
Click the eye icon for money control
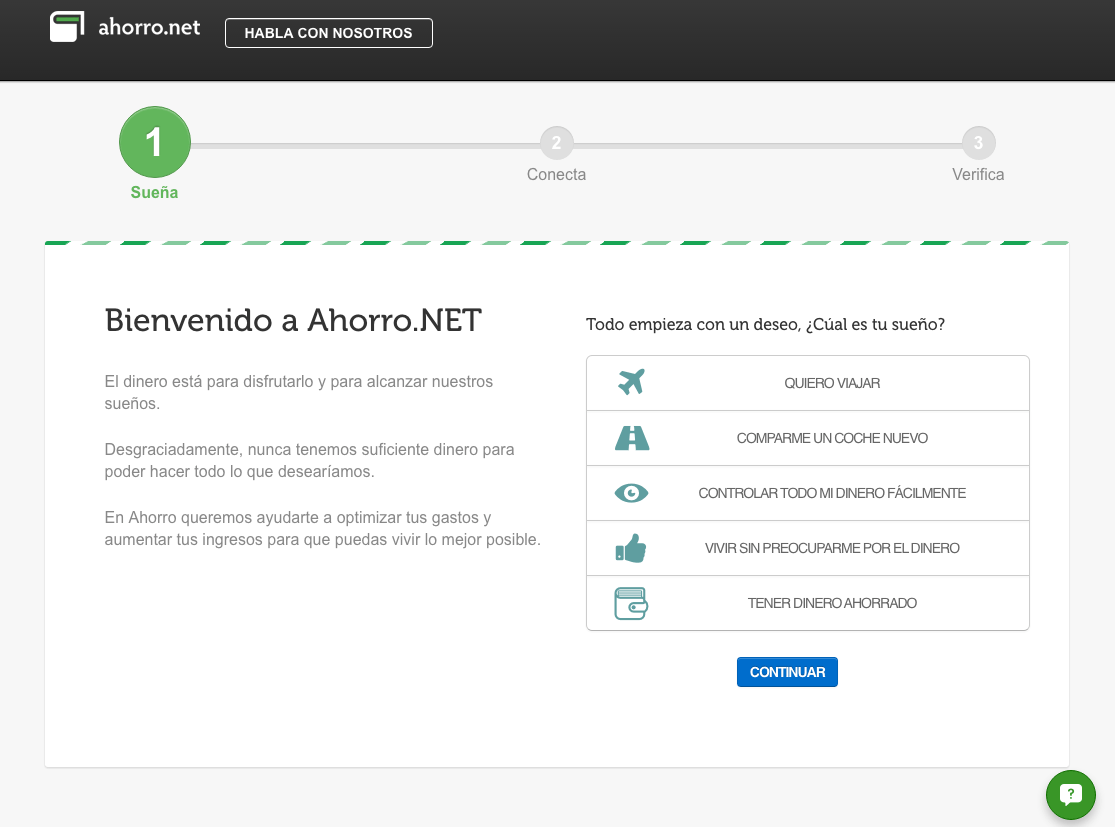tap(631, 493)
